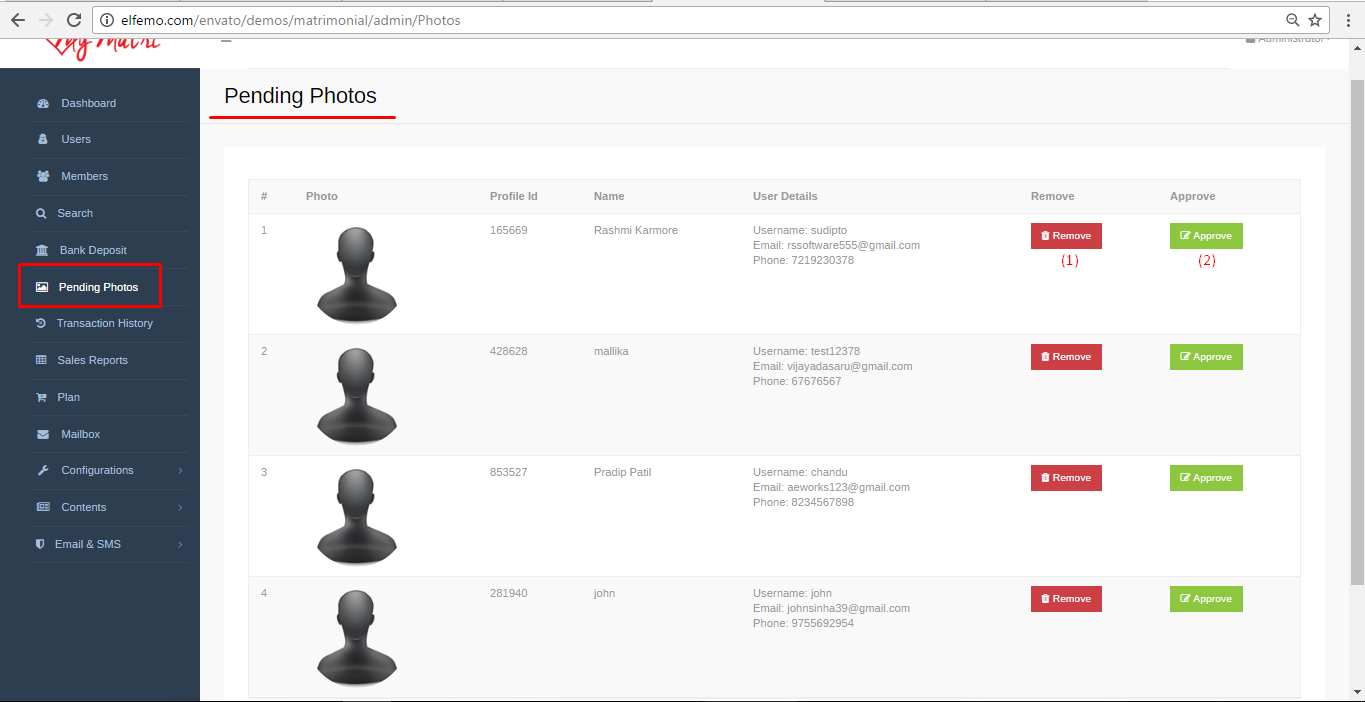Open the Dashboard menu item

pos(88,103)
